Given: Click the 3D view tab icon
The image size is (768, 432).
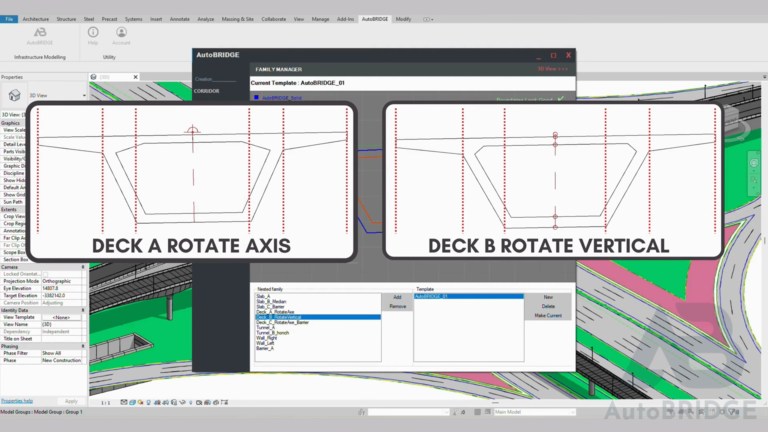Looking at the screenshot, I should (94, 77).
